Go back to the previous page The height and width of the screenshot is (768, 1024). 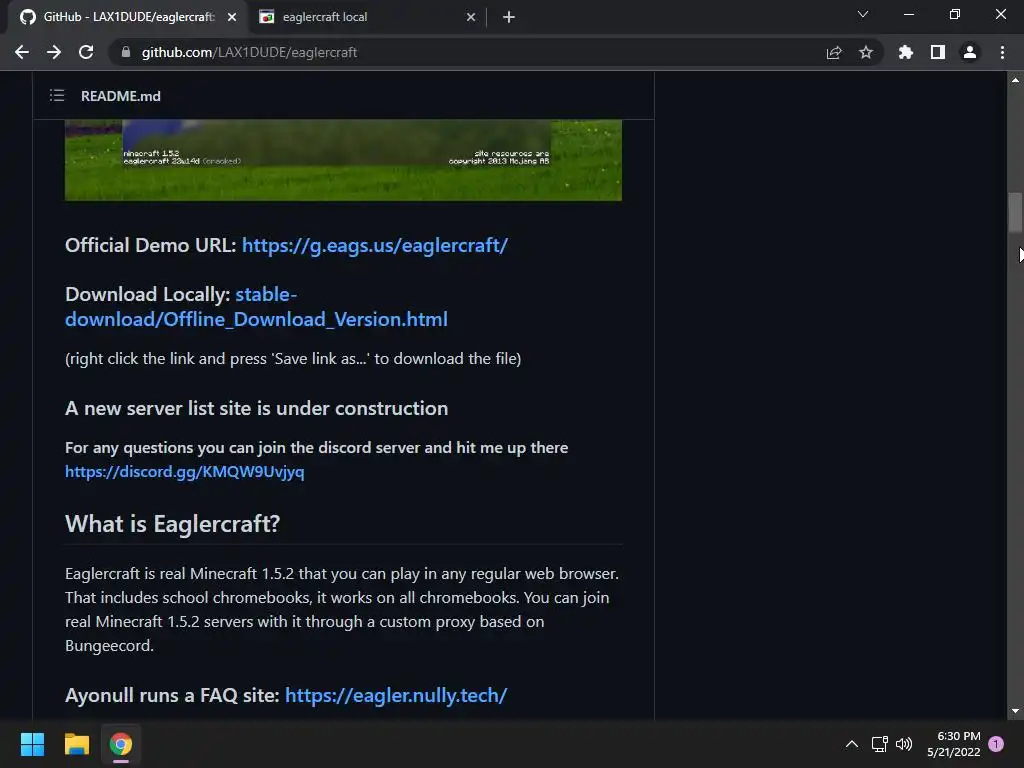click(22, 52)
